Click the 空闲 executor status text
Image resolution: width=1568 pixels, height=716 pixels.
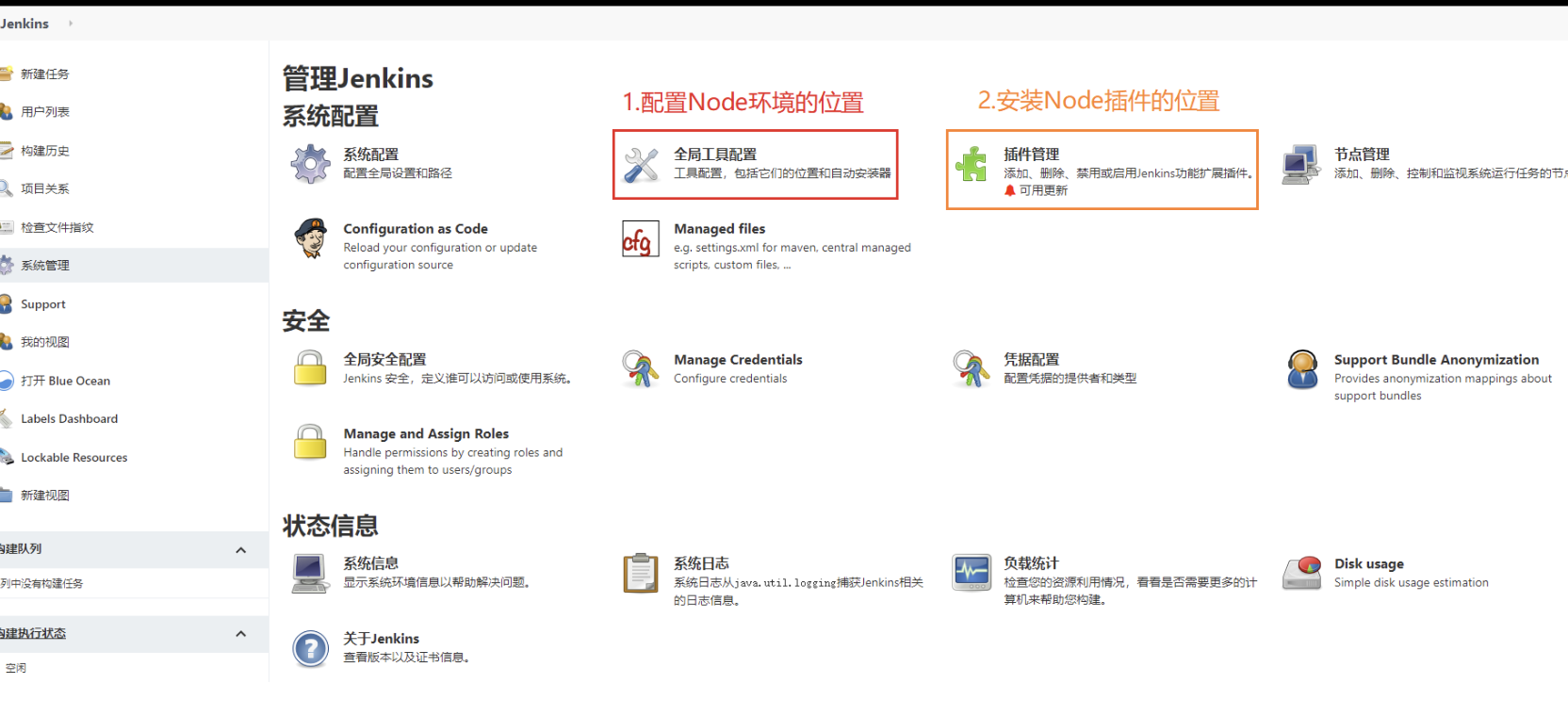pos(16,668)
